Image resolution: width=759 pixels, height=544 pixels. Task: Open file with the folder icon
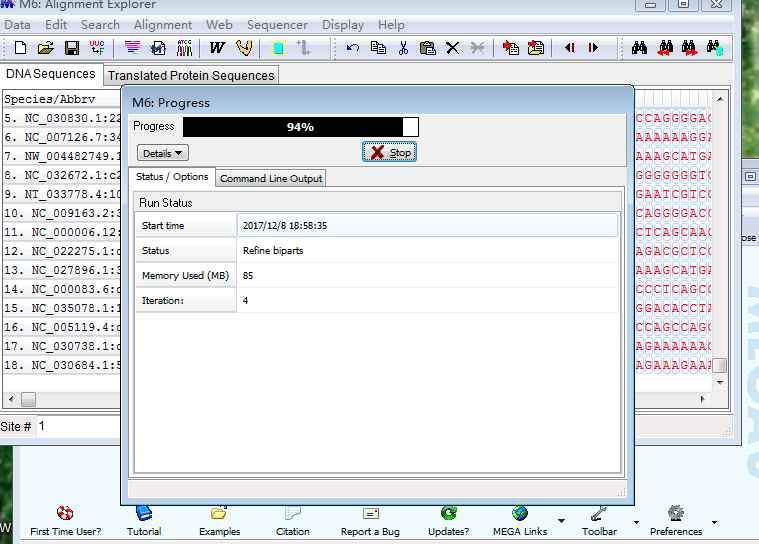pyautogui.click(x=46, y=48)
